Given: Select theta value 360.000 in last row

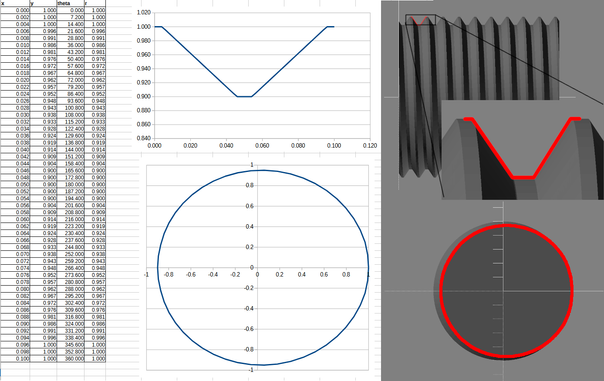Looking at the screenshot, I should 70,359.
